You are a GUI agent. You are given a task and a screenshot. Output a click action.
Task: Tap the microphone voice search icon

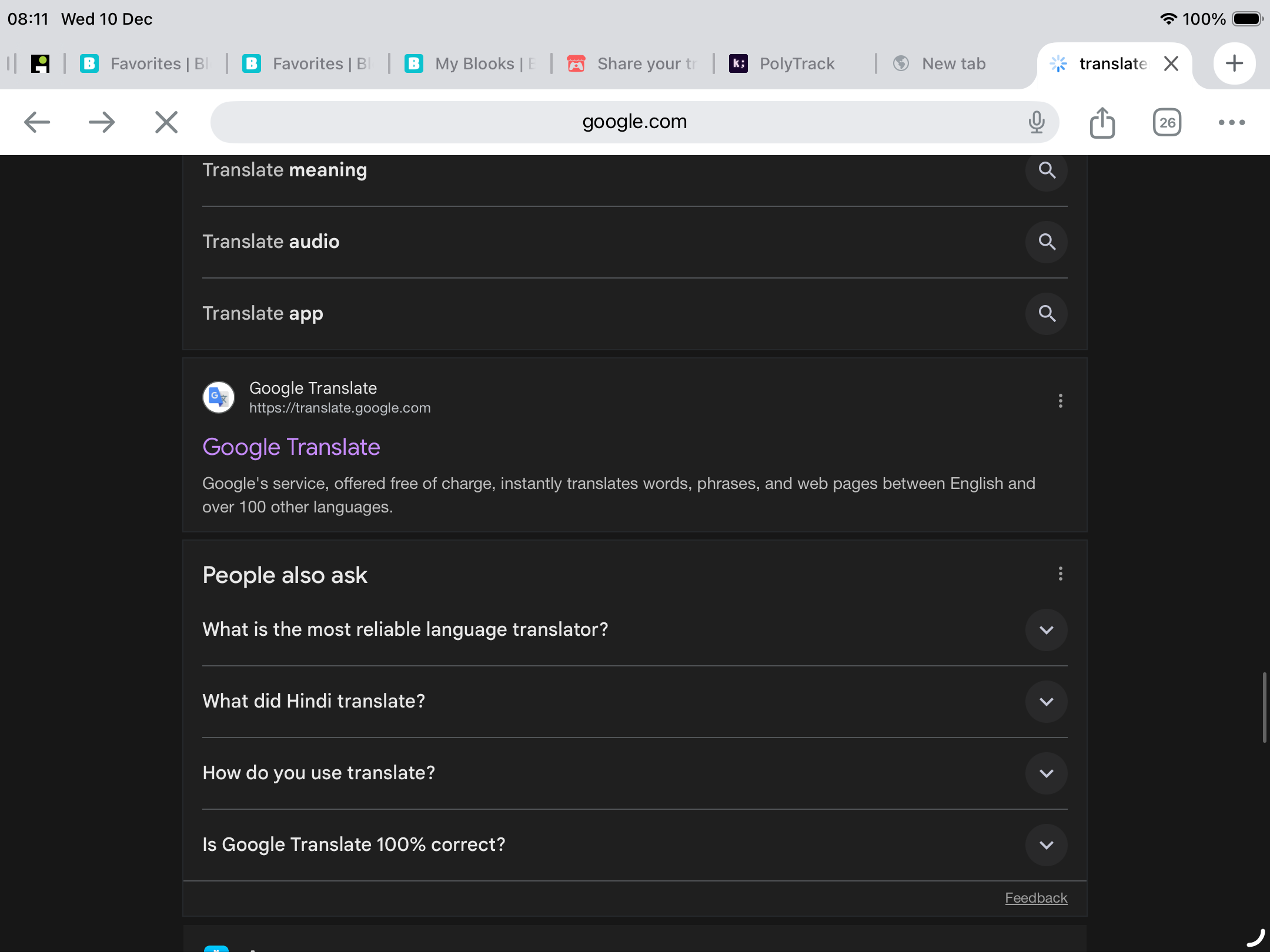1036,122
